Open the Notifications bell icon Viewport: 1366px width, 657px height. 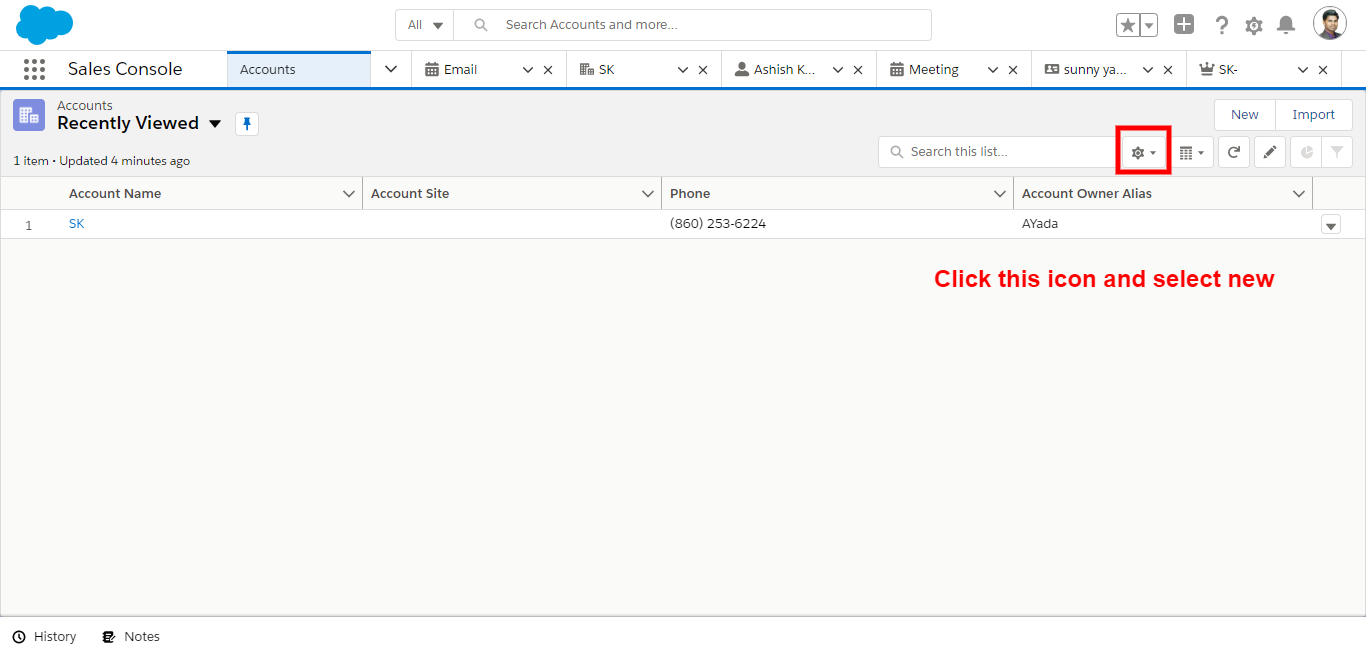(x=1287, y=25)
